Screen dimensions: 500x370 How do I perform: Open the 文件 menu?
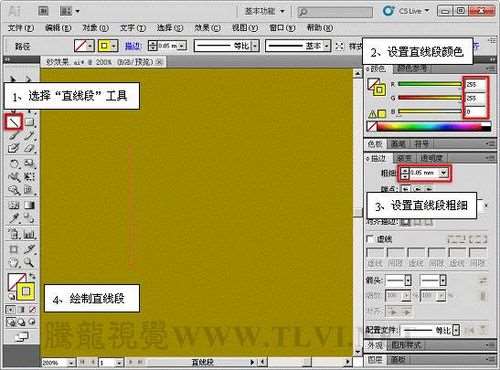point(21,28)
